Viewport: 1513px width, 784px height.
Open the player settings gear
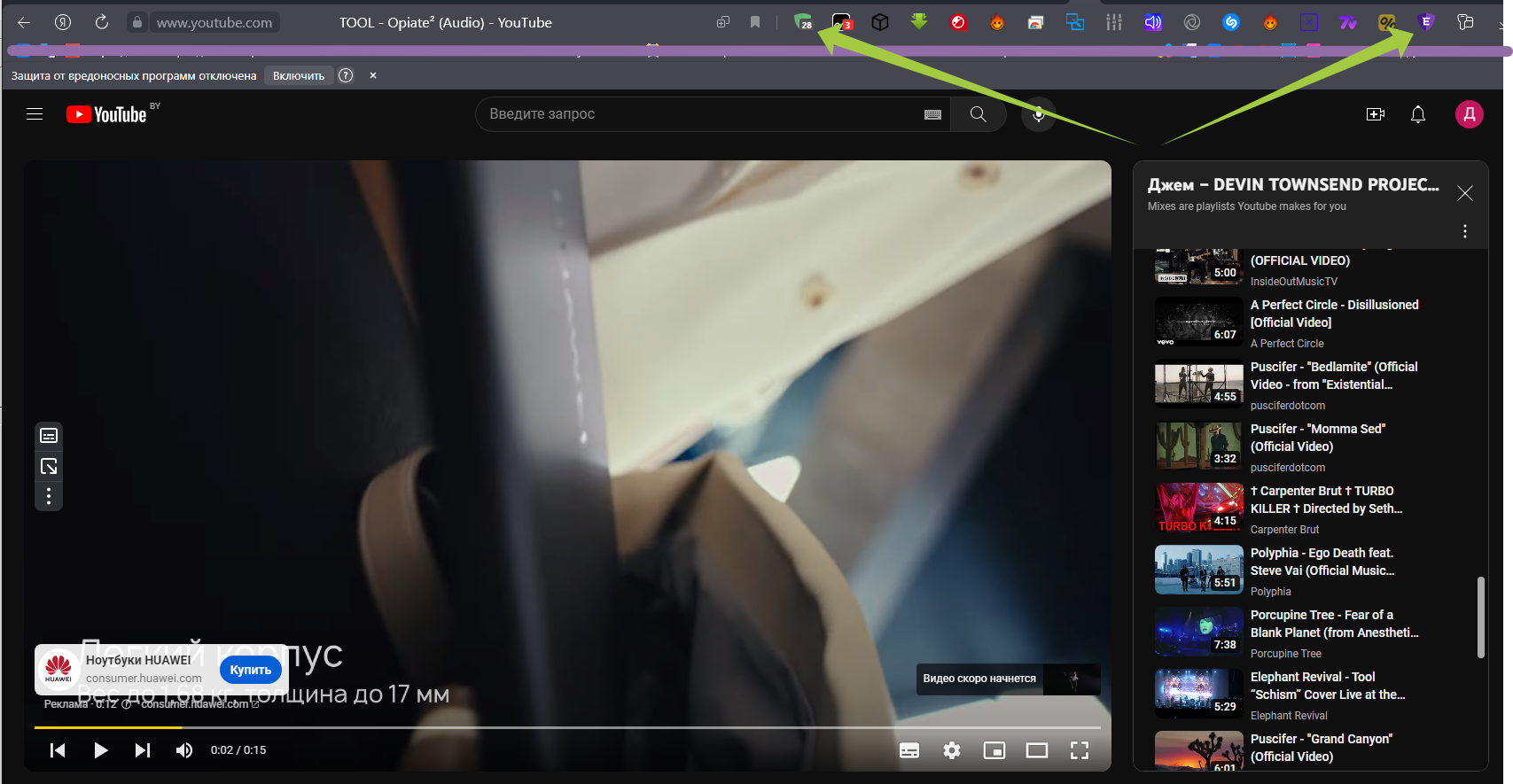tap(951, 750)
